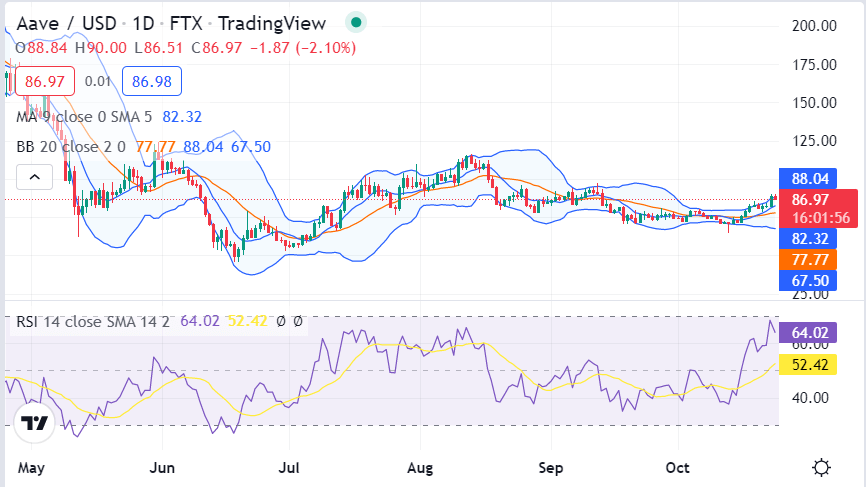Click the 40.00 RSI scale value
Image resolution: width=866 pixels, height=487 pixels.
click(810, 398)
